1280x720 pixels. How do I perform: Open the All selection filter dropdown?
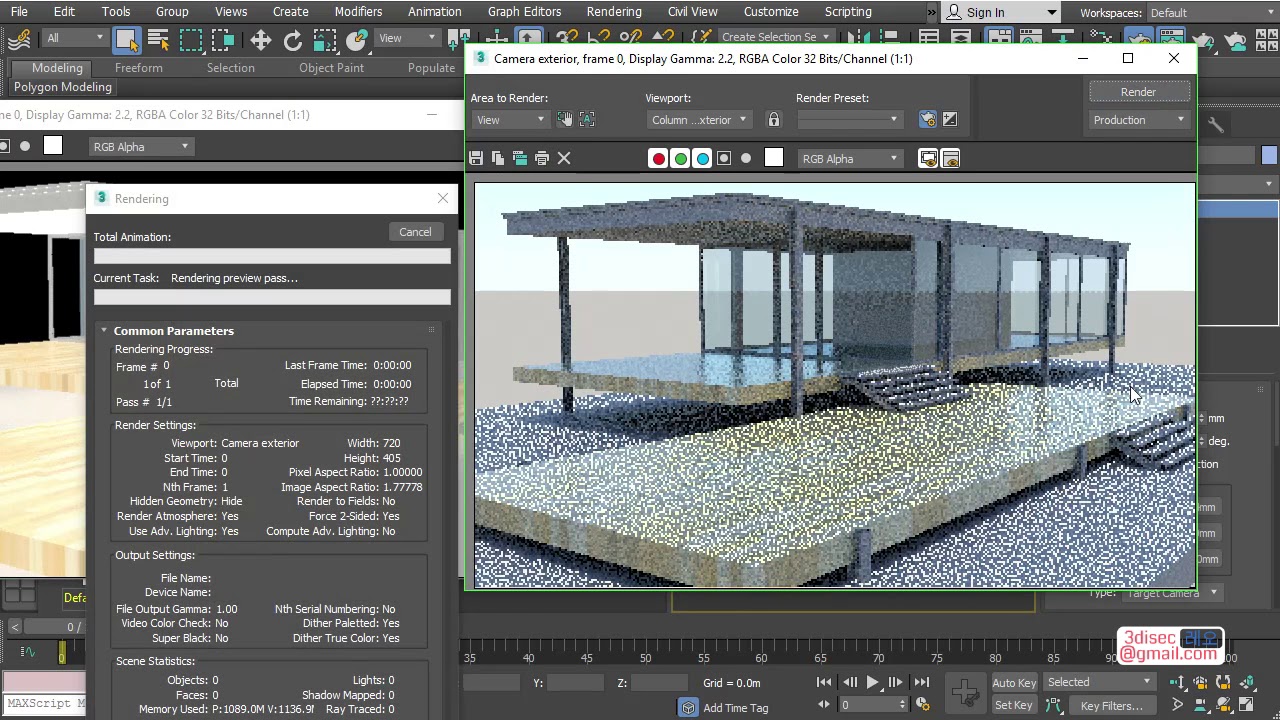coord(74,38)
